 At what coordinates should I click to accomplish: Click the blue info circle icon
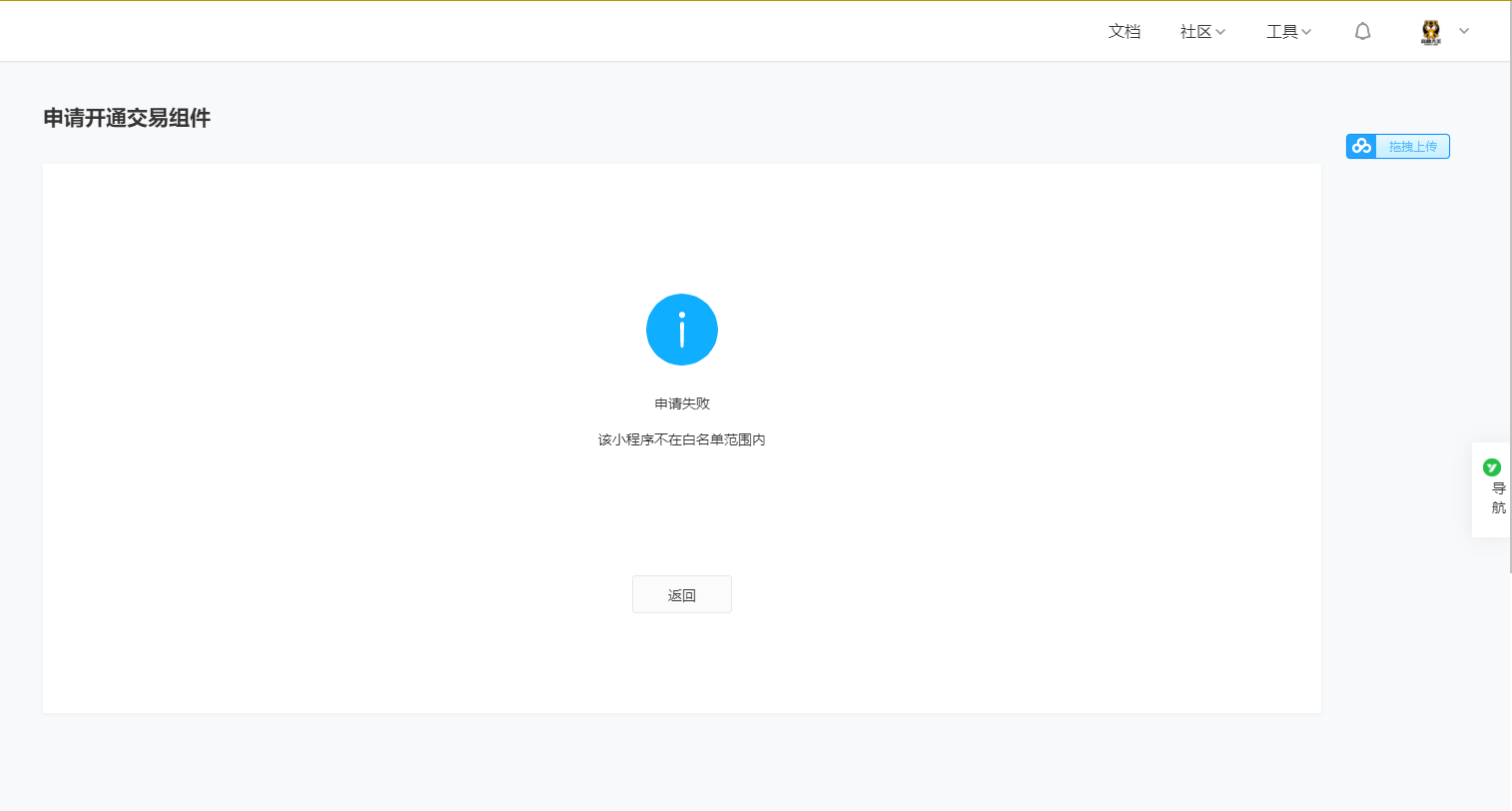pyautogui.click(x=682, y=330)
